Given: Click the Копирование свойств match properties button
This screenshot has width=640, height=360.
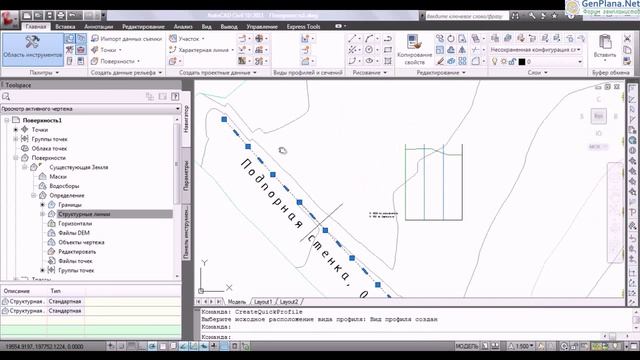Looking at the screenshot, I should pos(414,50).
